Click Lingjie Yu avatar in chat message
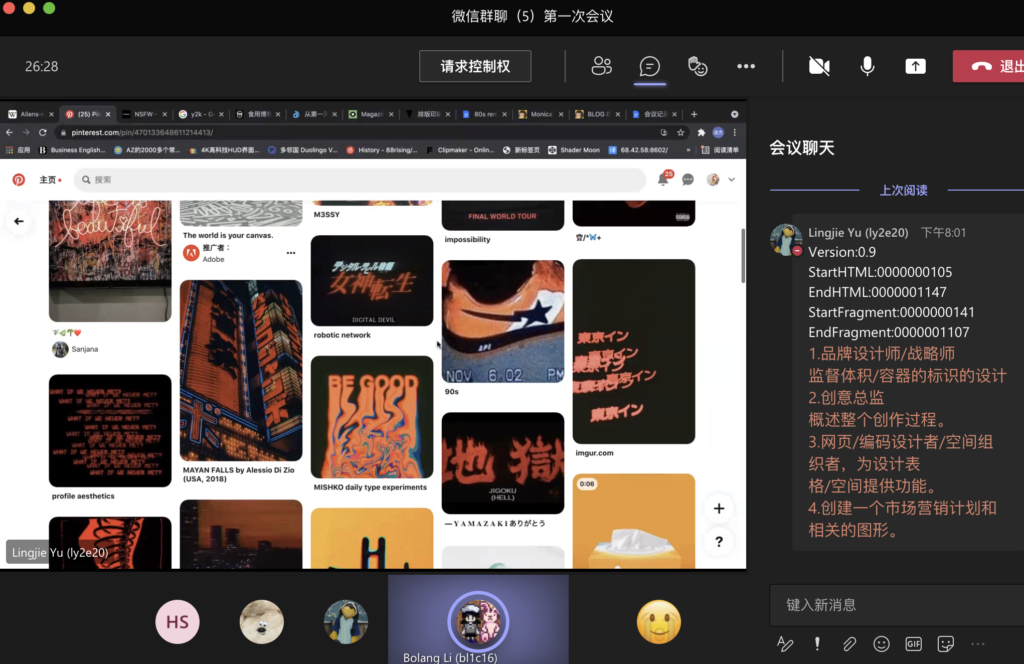This screenshot has width=1024, height=664. pos(786,240)
